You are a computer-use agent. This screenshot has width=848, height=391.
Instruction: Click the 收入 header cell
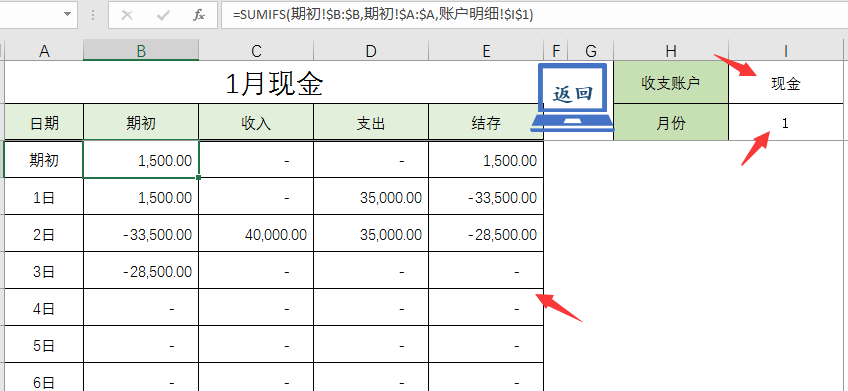(256, 123)
